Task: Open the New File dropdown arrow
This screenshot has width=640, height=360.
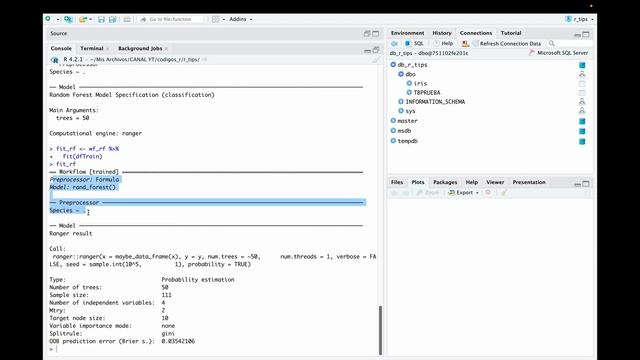Action: 58,20
